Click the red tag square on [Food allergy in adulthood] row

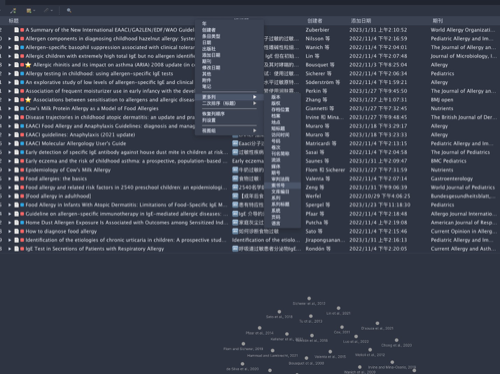(22, 196)
